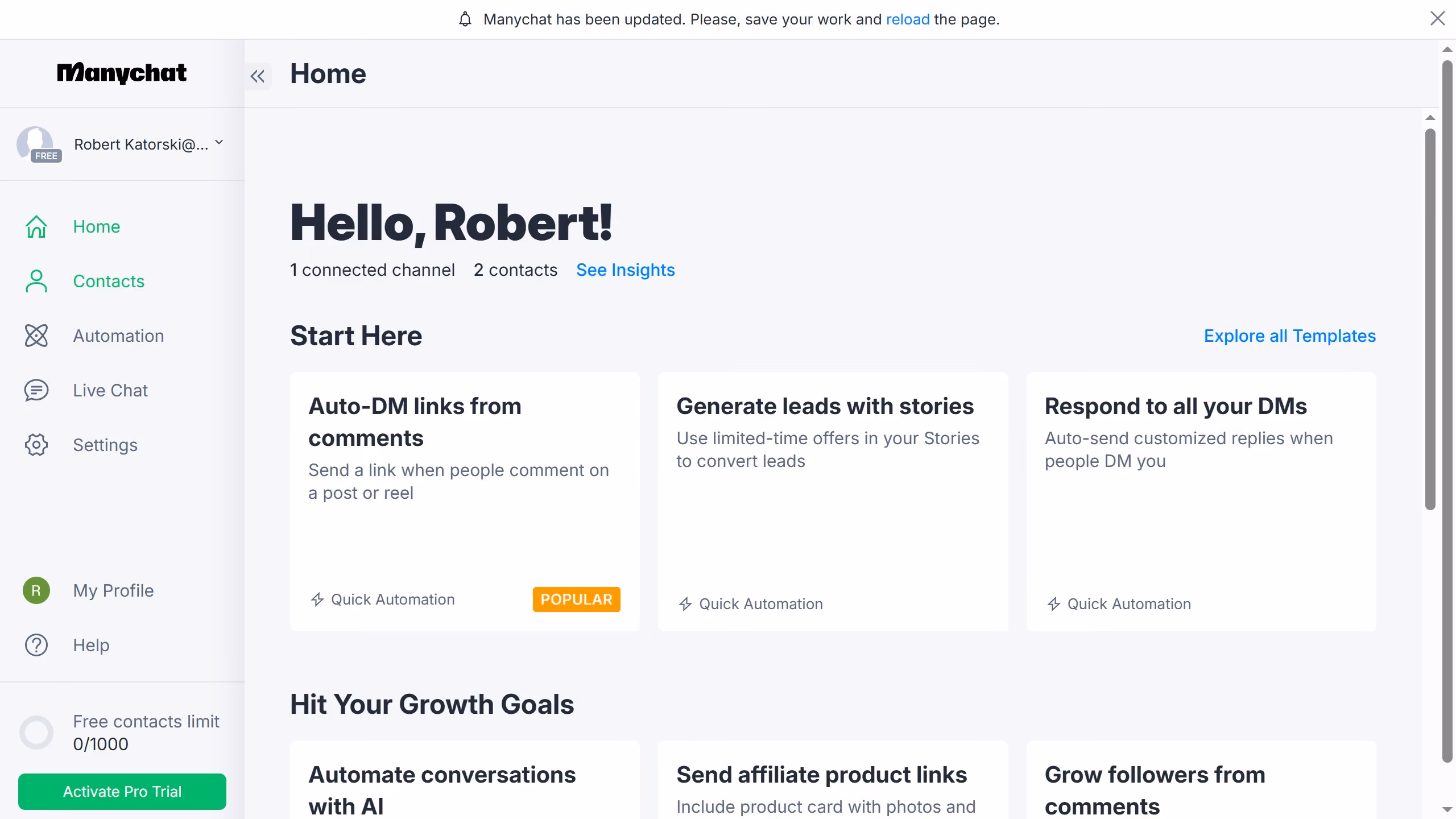Viewport: 1456px width, 819px height.
Task: Click the lightning icon on Generate leads card
Action: pyautogui.click(x=685, y=604)
